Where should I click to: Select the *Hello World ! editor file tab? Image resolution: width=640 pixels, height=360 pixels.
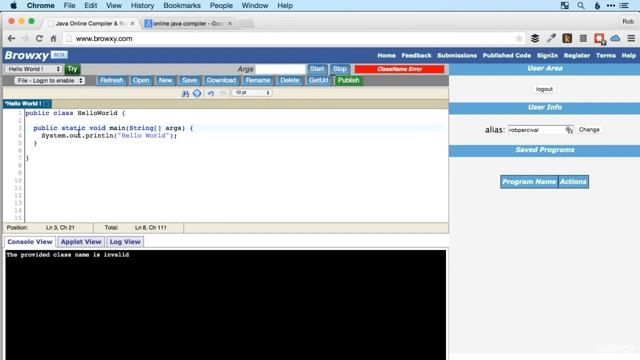point(27,104)
